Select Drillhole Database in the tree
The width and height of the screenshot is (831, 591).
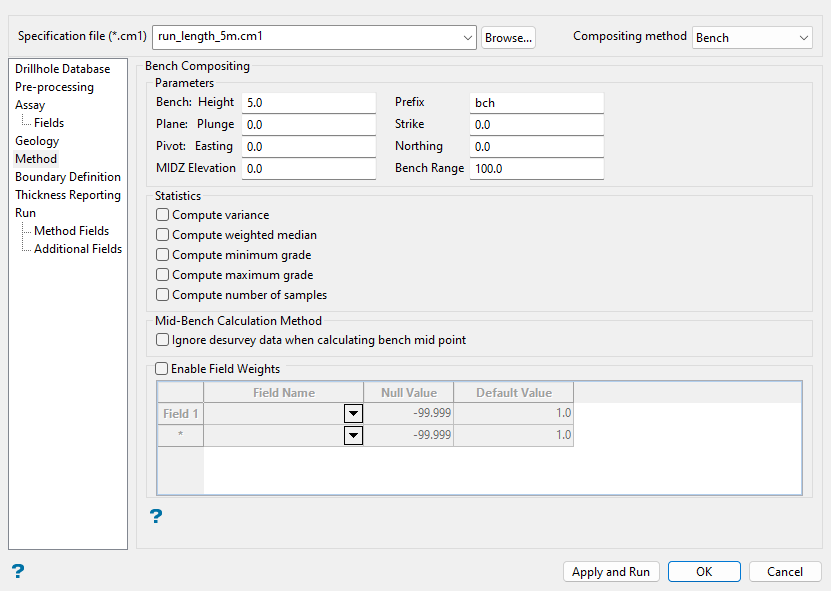63,69
